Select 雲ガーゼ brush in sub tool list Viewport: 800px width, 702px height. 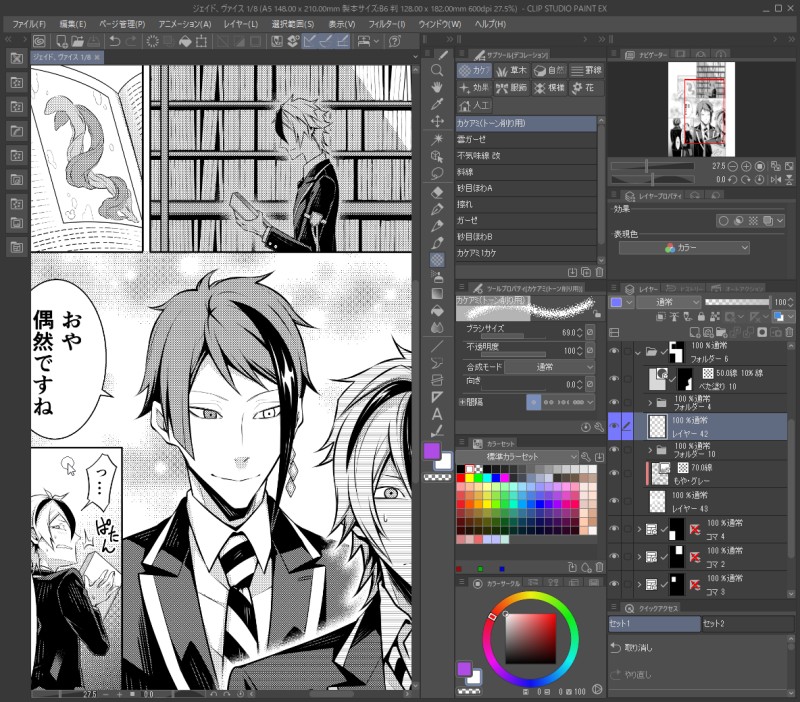(526, 139)
